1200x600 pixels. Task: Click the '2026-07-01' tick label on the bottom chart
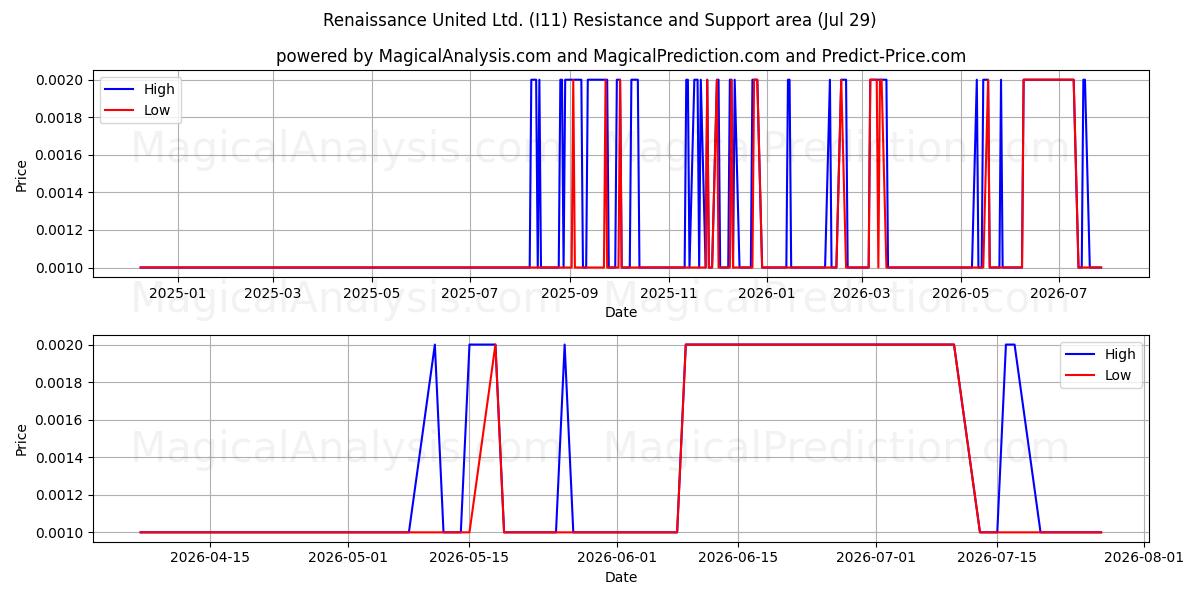[876, 558]
